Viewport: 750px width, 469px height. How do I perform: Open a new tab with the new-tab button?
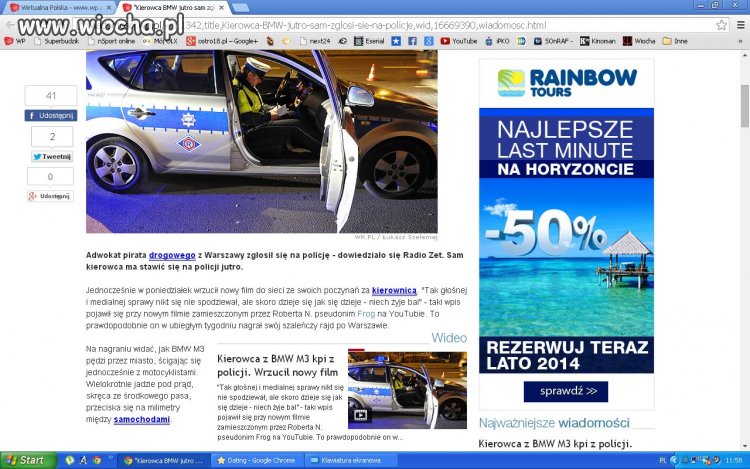click(240, 8)
